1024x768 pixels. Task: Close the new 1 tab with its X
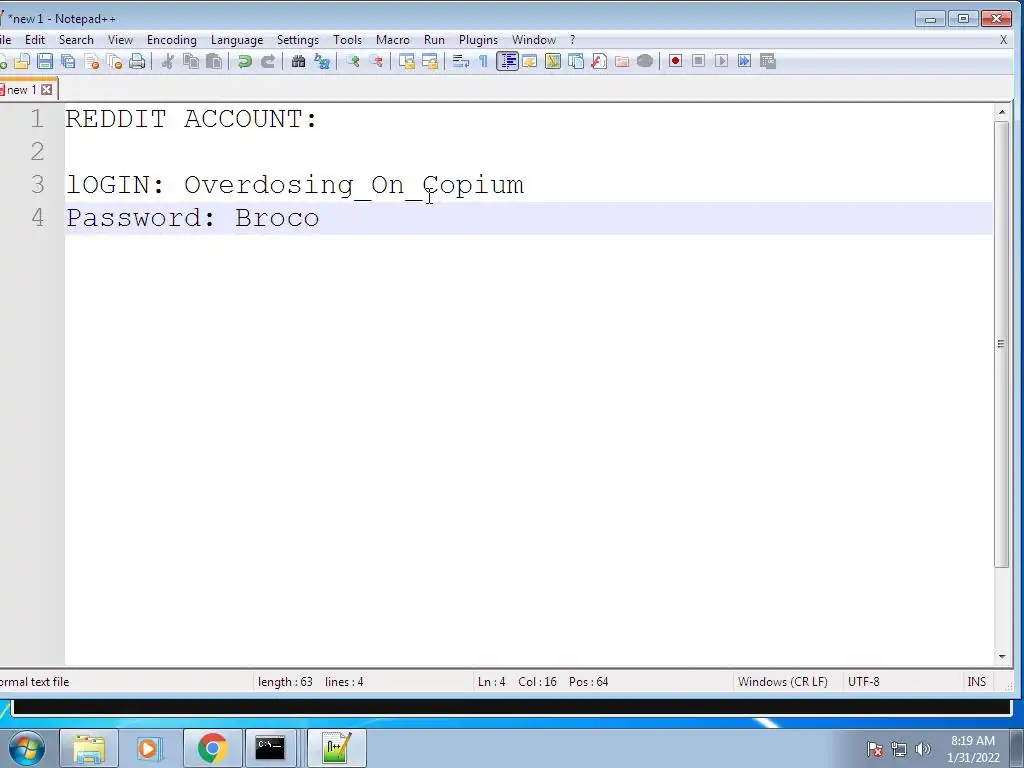[47, 89]
